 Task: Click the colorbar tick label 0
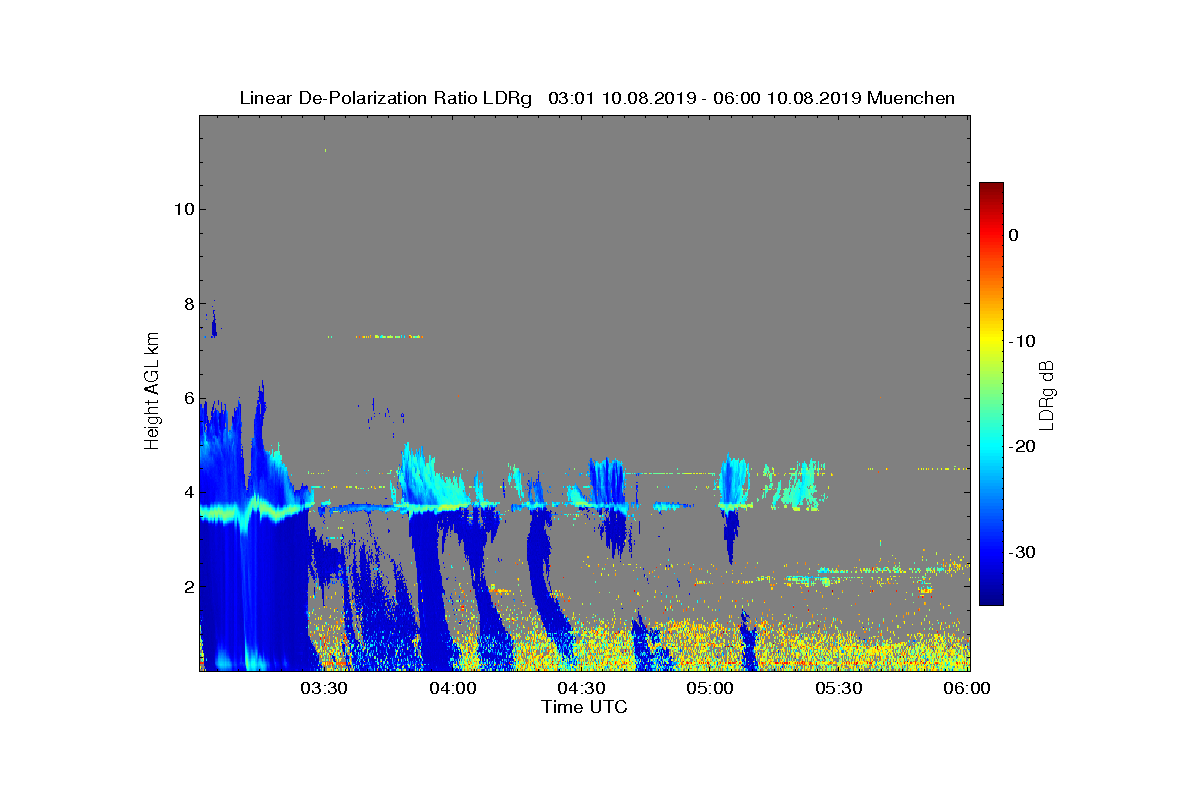click(x=1013, y=235)
